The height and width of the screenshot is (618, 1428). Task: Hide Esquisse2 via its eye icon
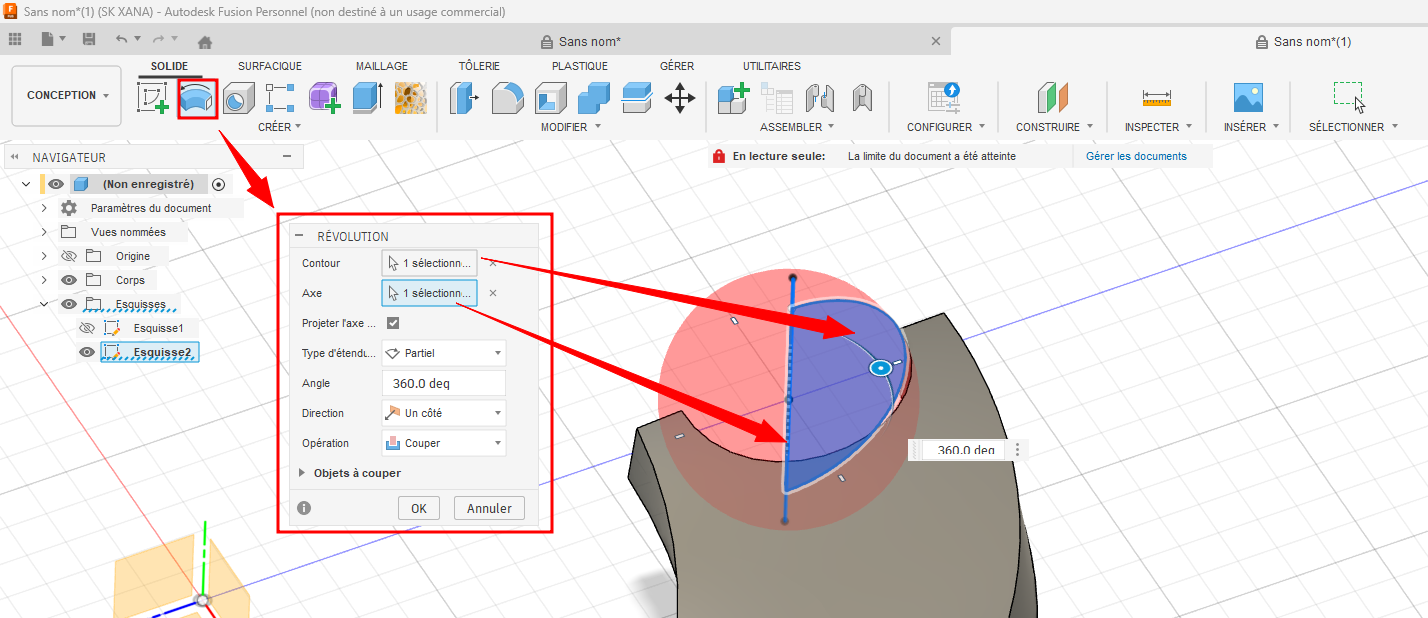87,352
